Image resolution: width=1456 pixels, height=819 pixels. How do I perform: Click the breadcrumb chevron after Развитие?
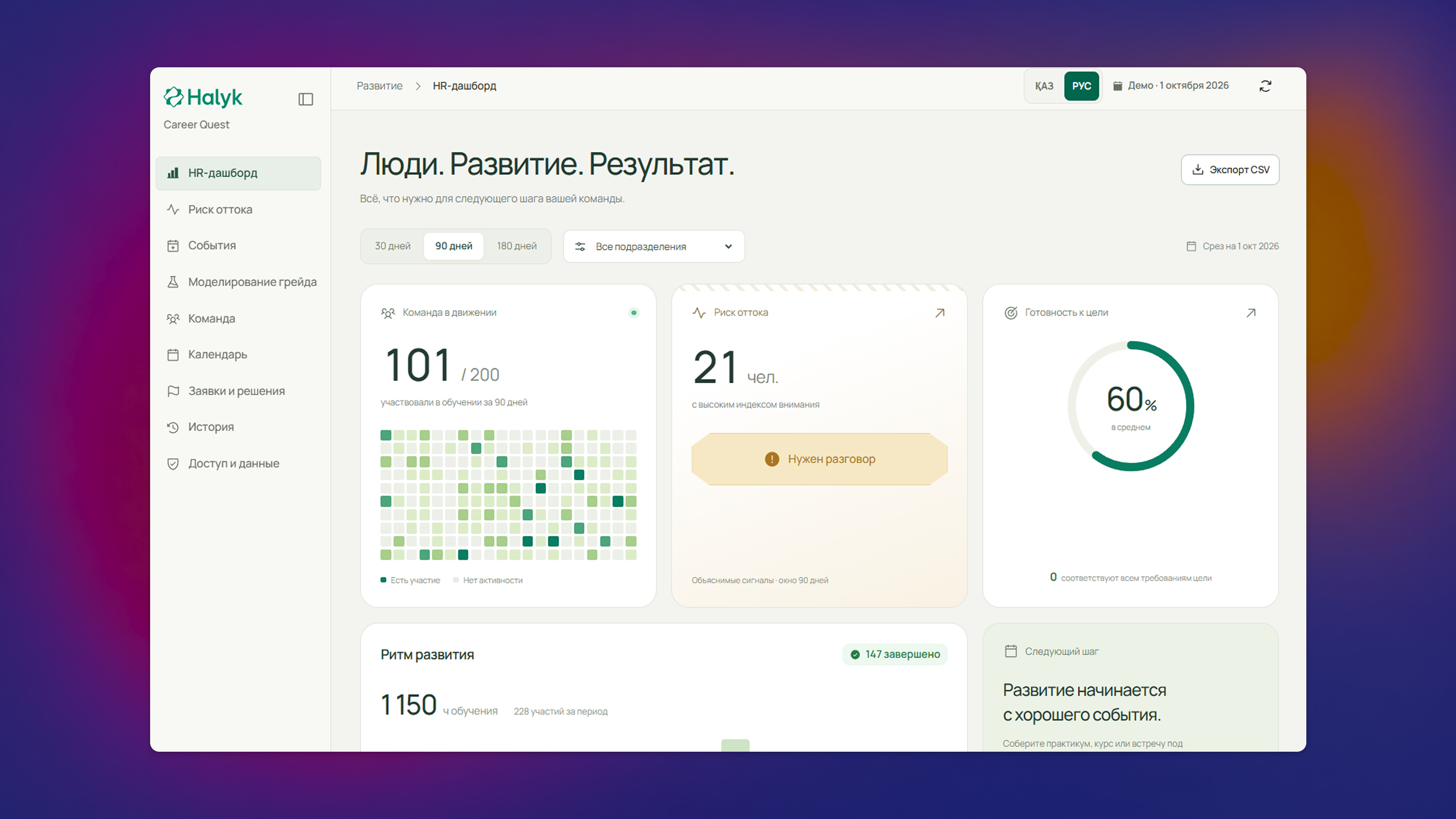418,86
